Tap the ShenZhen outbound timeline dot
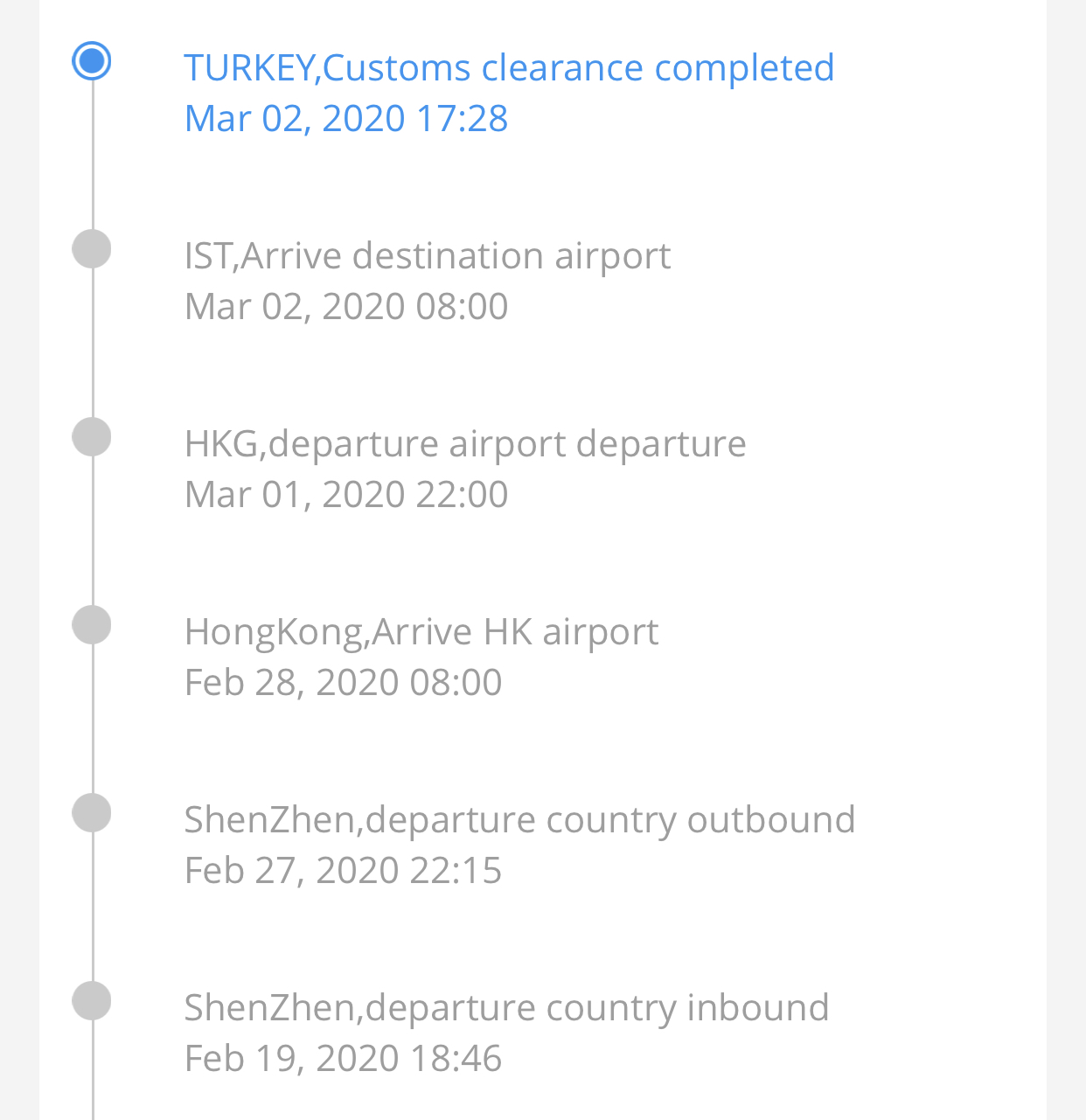The height and width of the screenshot is (1120, 1086). pos(92,813)
